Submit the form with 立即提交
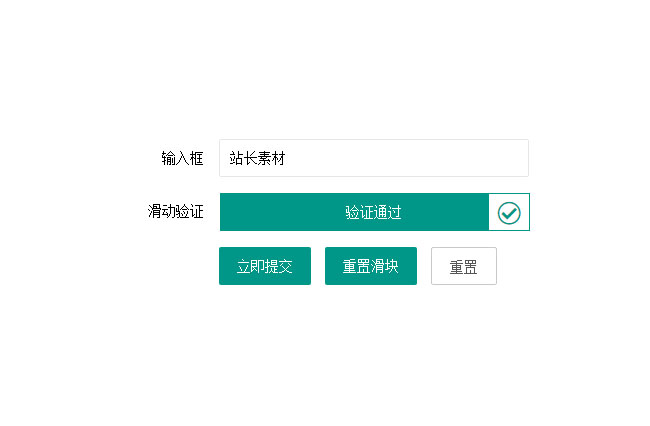The image size is (650, 426). pyautogui.click(x=265, y=266)
